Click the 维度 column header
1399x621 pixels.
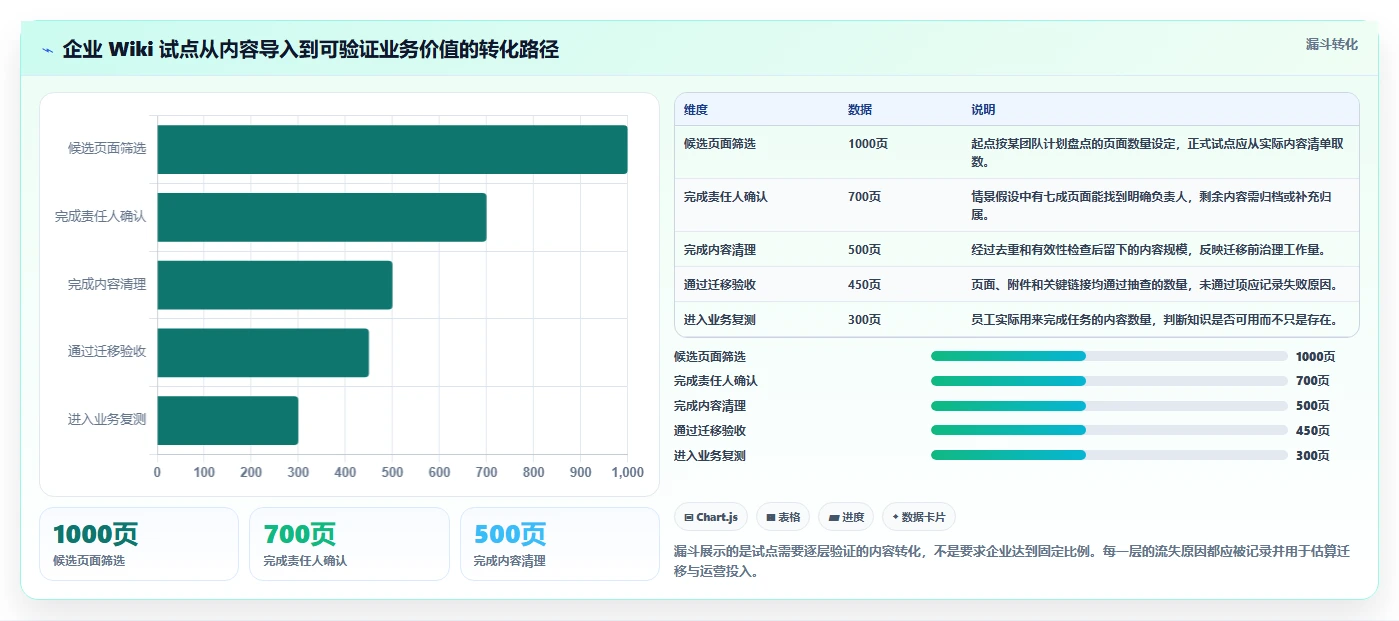click(696, 110)
